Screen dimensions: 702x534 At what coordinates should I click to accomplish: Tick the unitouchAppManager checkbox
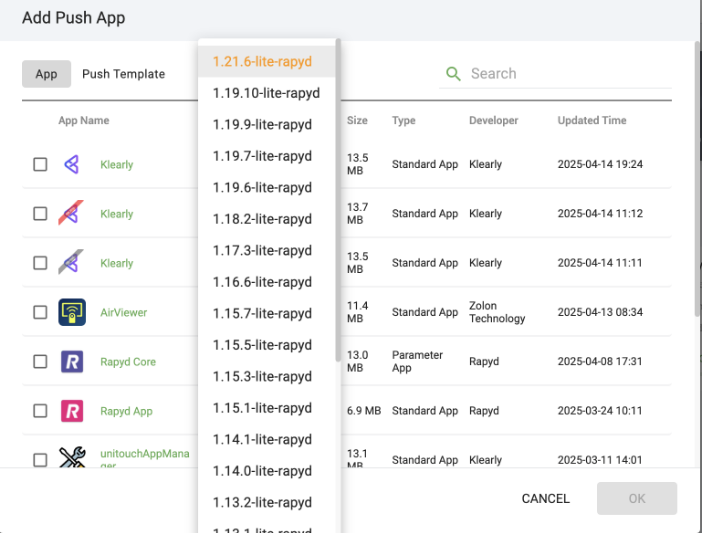coord(40,460)
